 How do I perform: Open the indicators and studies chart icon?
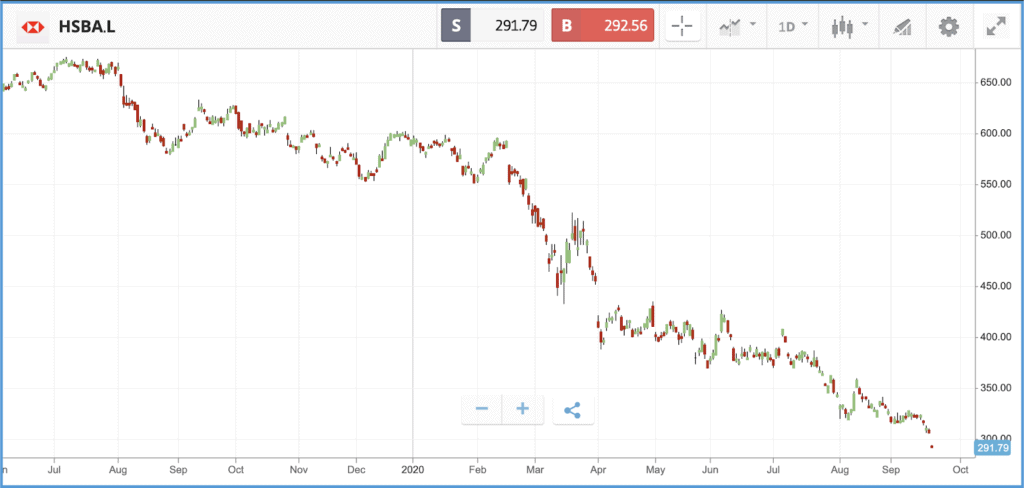tap(729, 27)
